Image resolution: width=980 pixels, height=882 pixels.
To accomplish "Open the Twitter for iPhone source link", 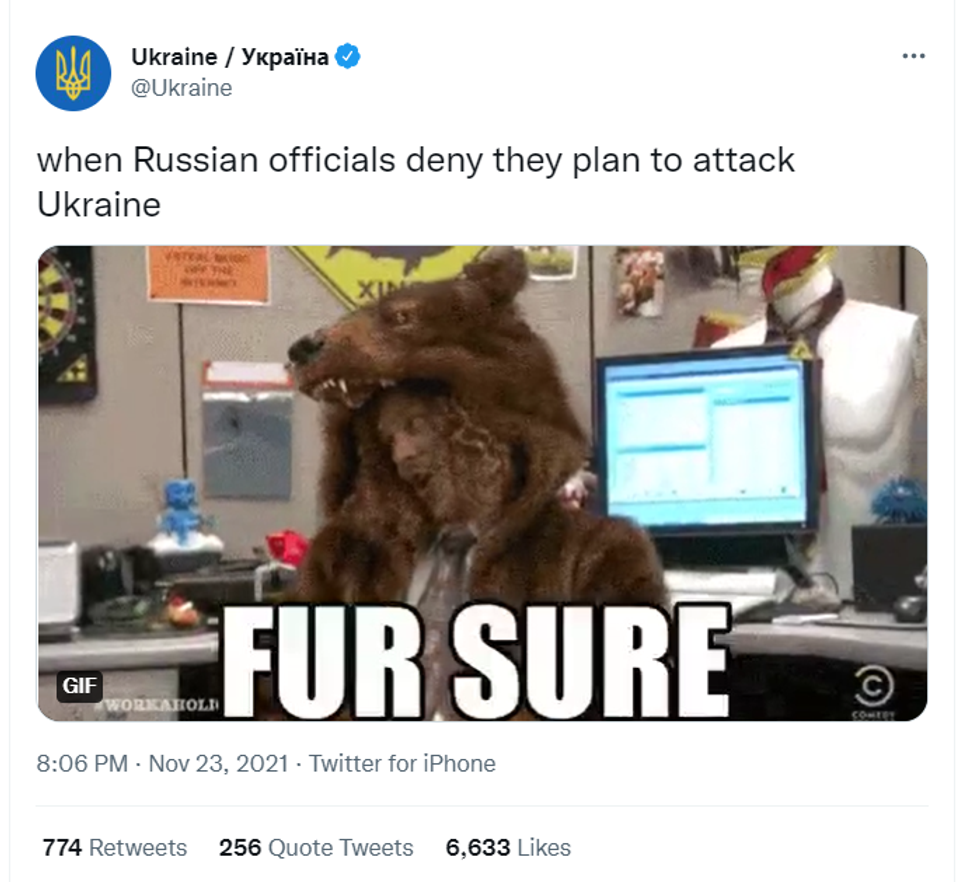I will (x=402, y=763).
